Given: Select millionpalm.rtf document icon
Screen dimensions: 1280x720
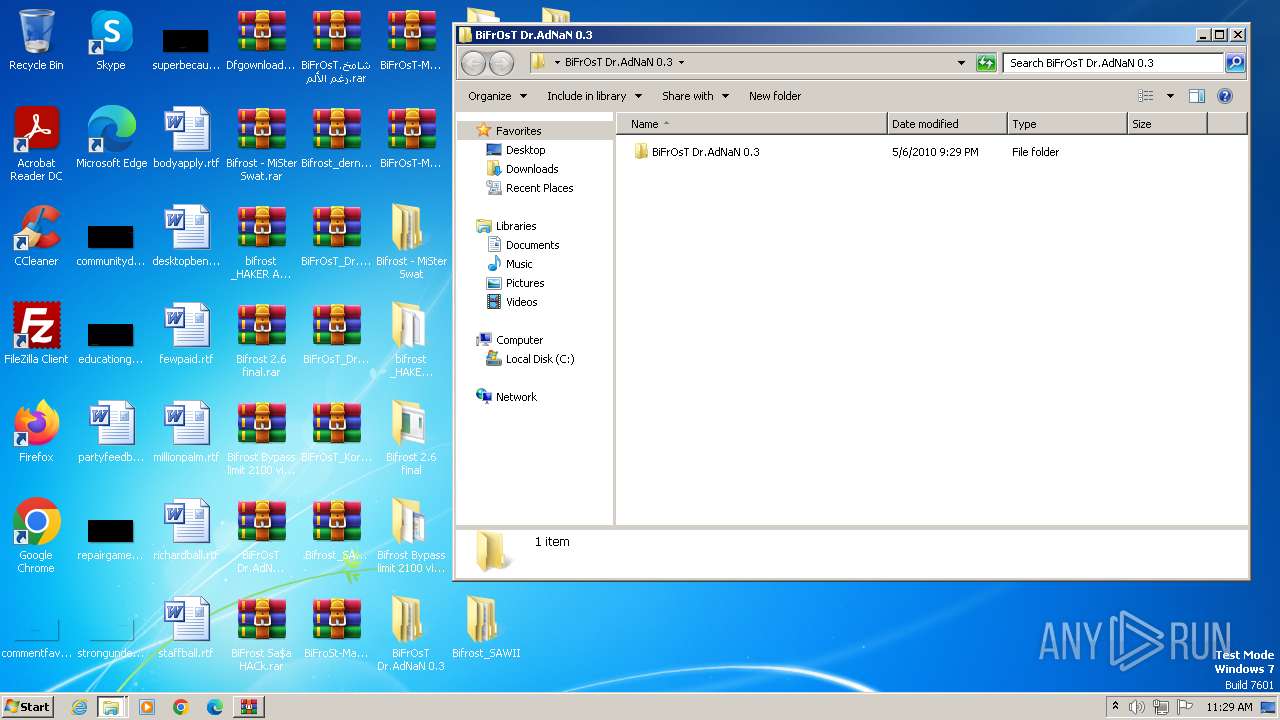Looking at the screenshot, I should 186,432.
